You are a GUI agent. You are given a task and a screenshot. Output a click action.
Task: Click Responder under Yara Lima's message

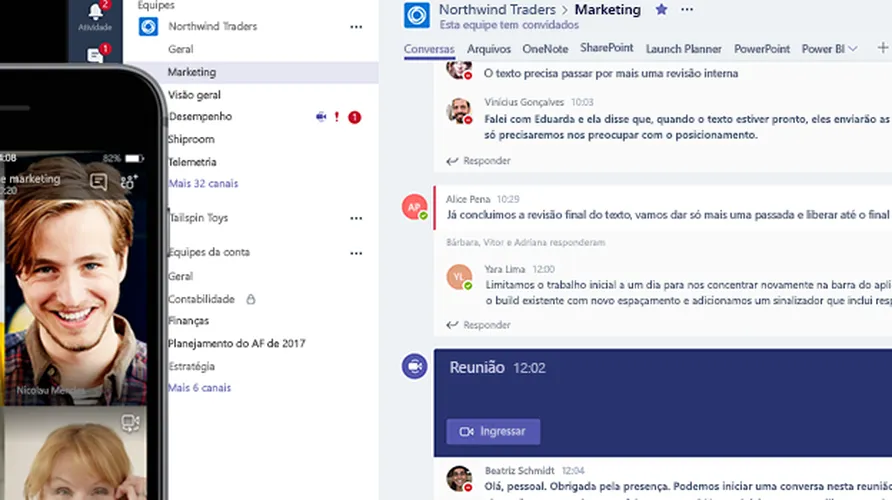tap(479, 325)
